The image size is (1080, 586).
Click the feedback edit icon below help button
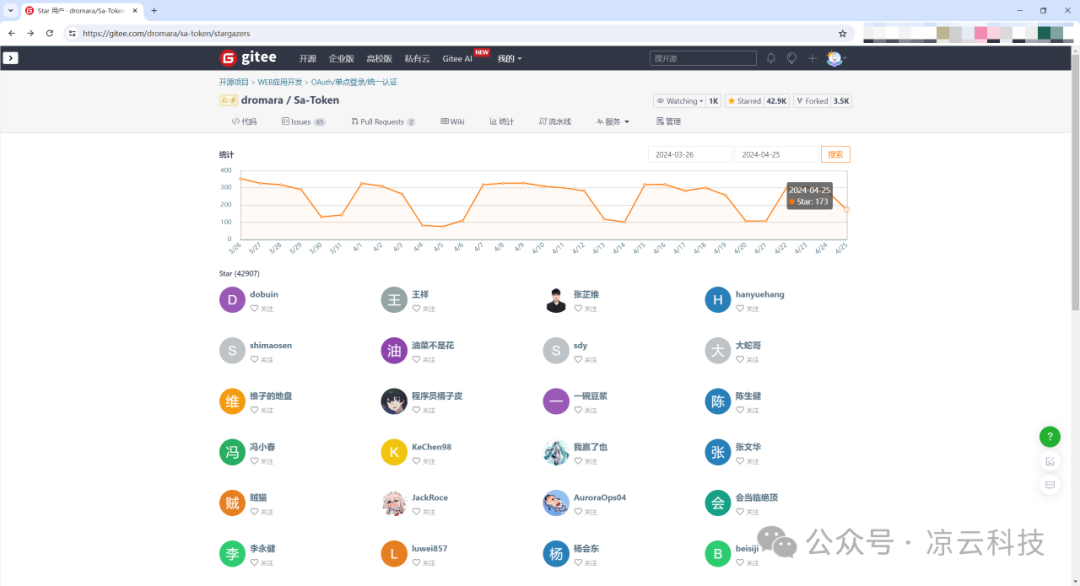pyautogui.click(x=1050, y=461)
